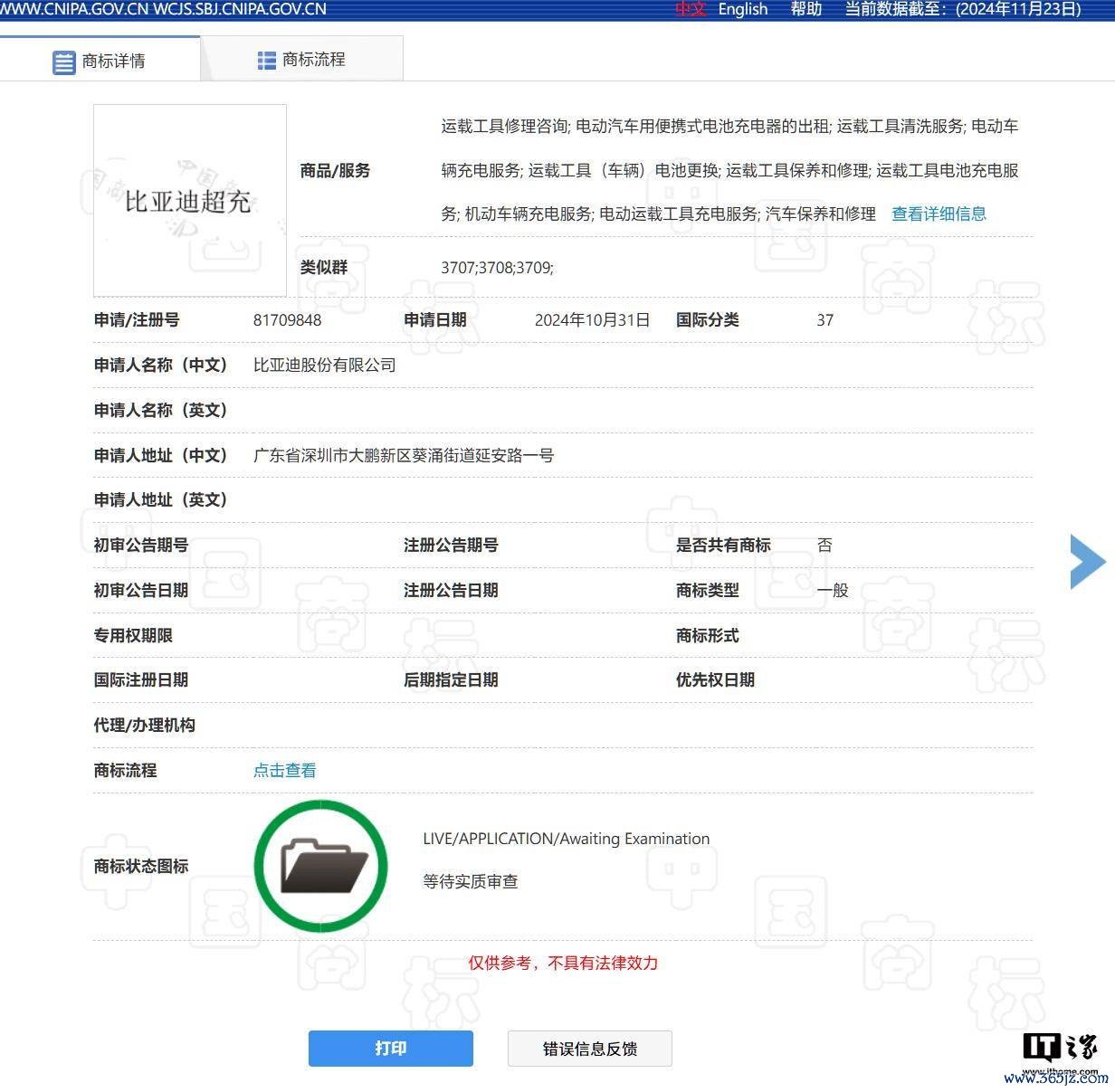The height and width of the screenshot is (1092, 1115).
Task: Click the 商标详情 tab document icon
Action: coord(63,62)
